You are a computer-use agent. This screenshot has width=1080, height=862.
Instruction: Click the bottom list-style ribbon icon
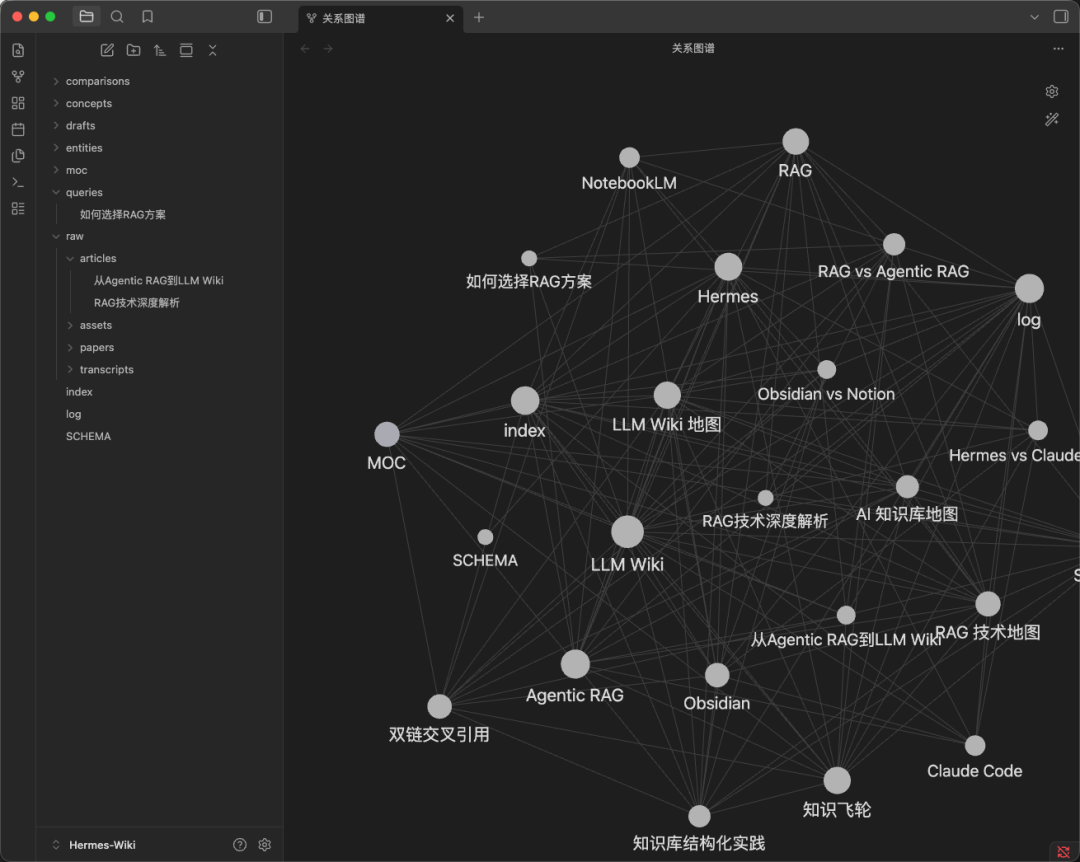click(19, 208)
